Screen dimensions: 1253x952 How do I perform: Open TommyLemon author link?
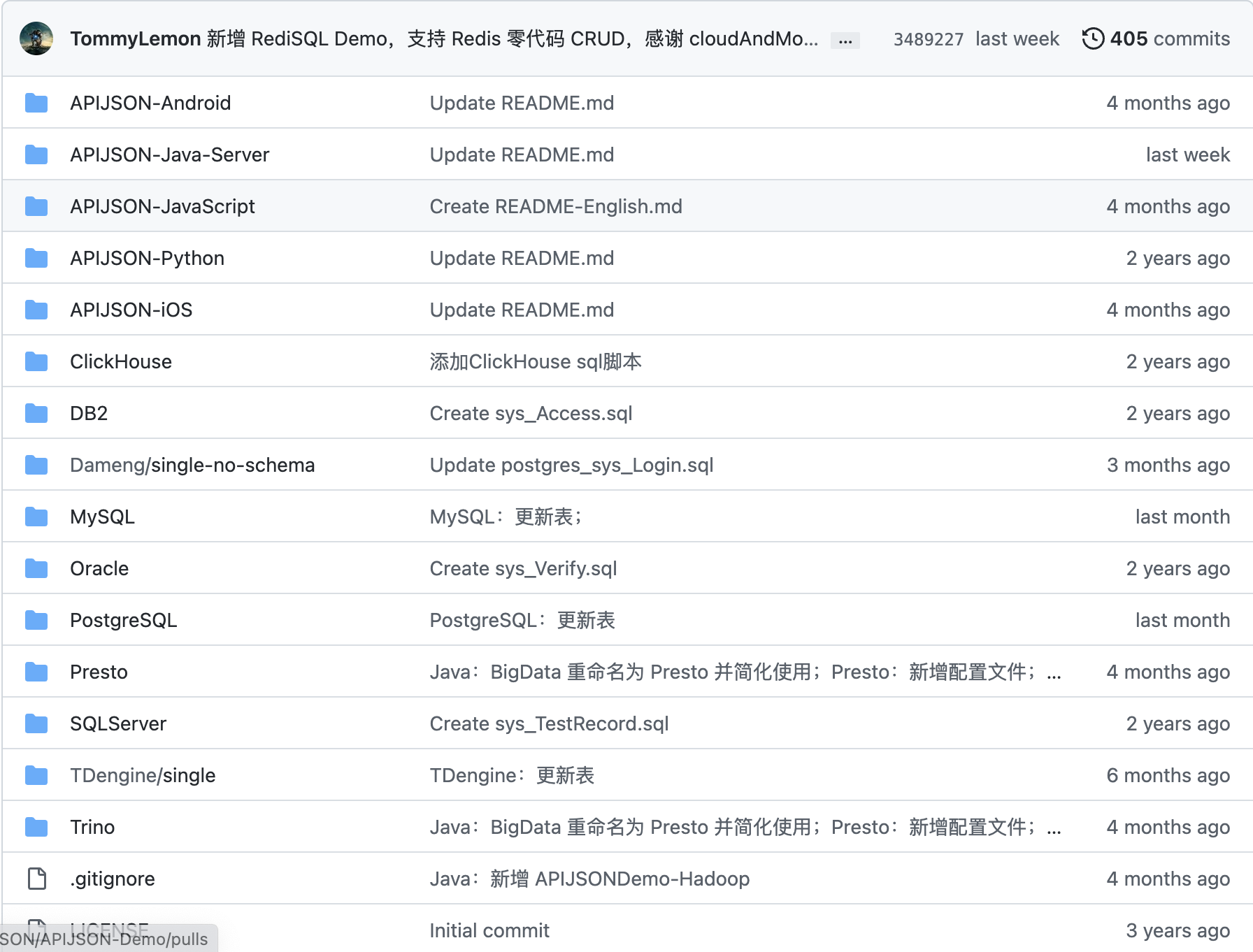point(136,38)
